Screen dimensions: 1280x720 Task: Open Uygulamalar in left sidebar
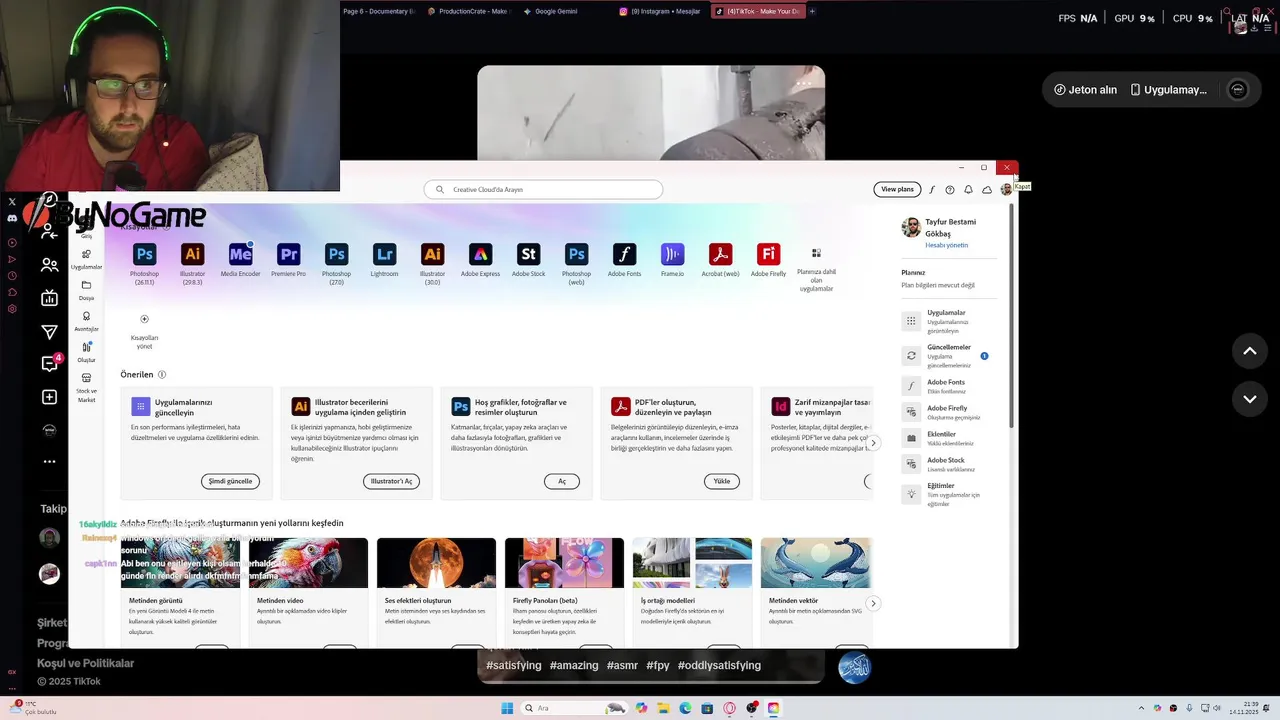[87, 259]
